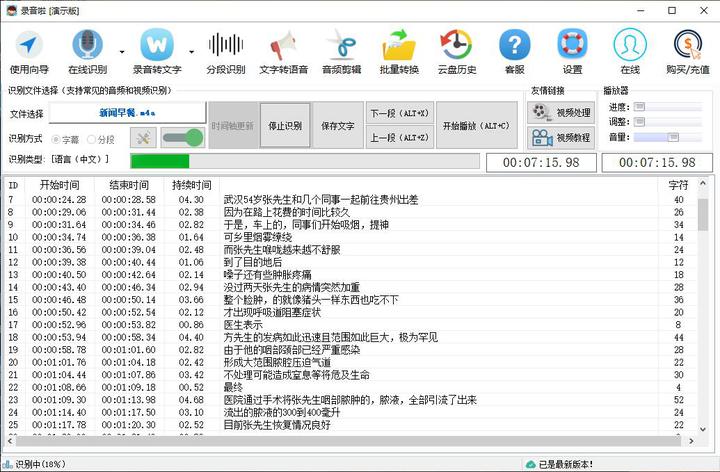720x472 pixels.
Task: Click the app logo in title bar
Action: pyautogui.click(x=11, y=10)
